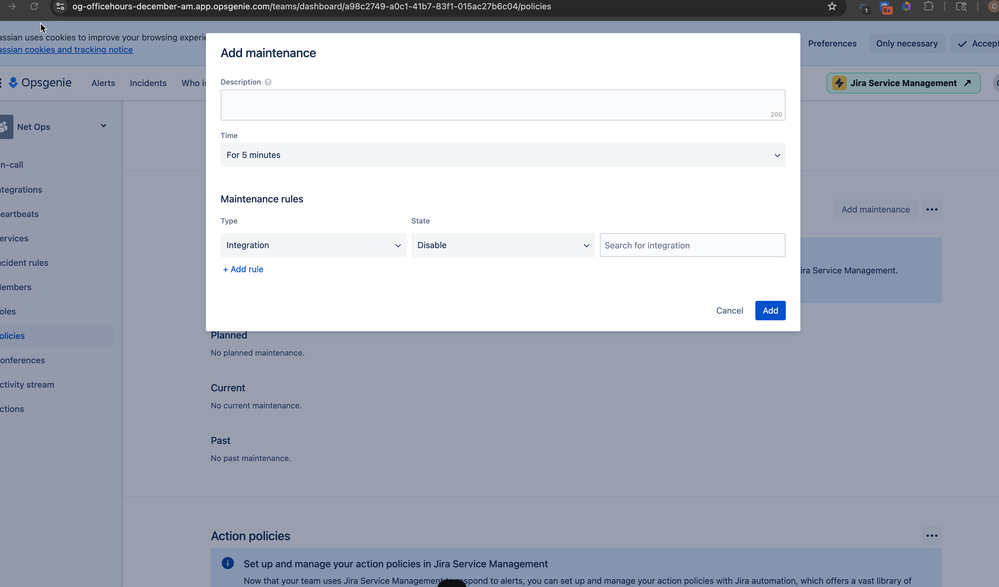Open the State dropdown set to Disable
Image resolution: width=999 pixels, height=587 pixels.
pos(503,245)
